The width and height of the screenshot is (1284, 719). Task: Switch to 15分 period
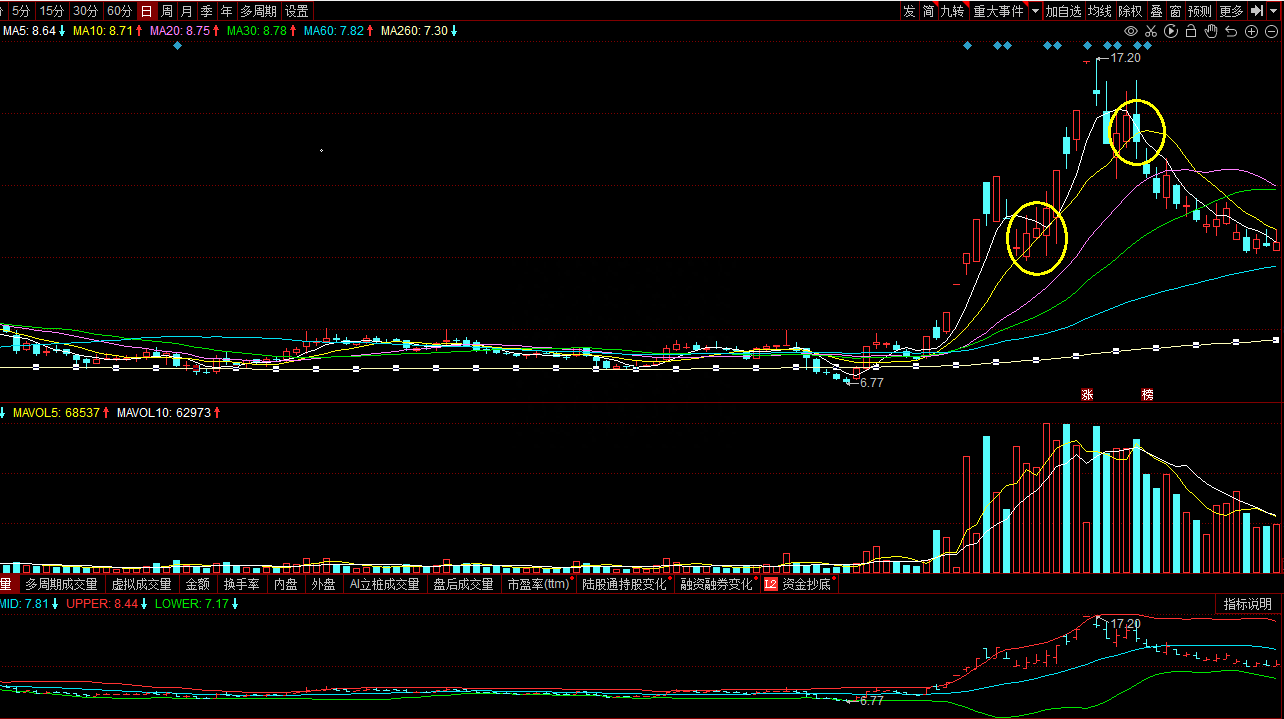click(x=51, y=11)
